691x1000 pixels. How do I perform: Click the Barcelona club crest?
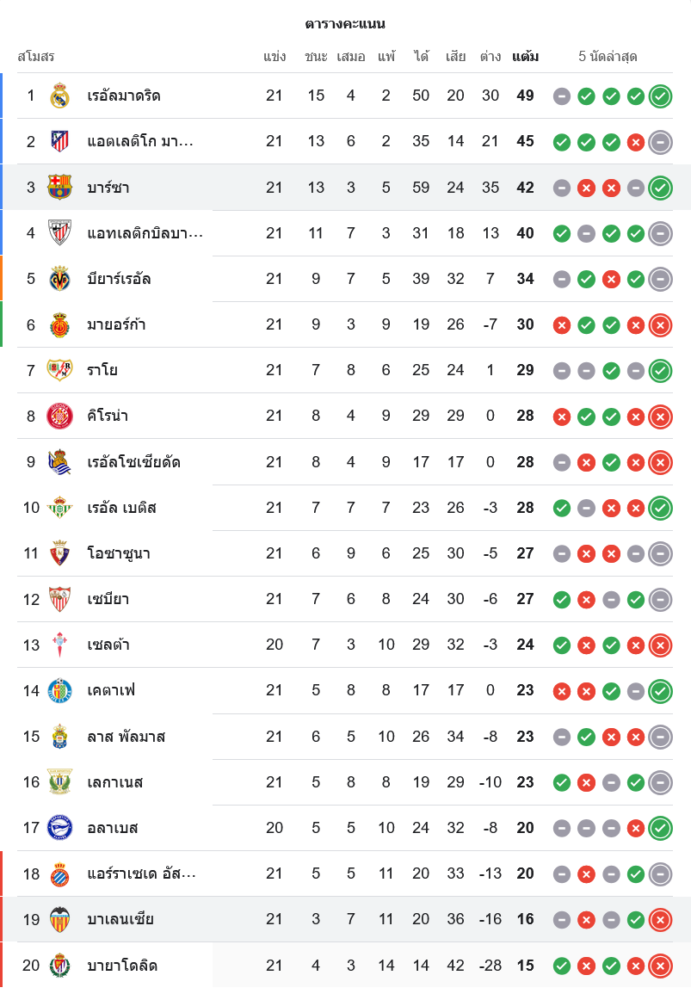click(60, 187)
